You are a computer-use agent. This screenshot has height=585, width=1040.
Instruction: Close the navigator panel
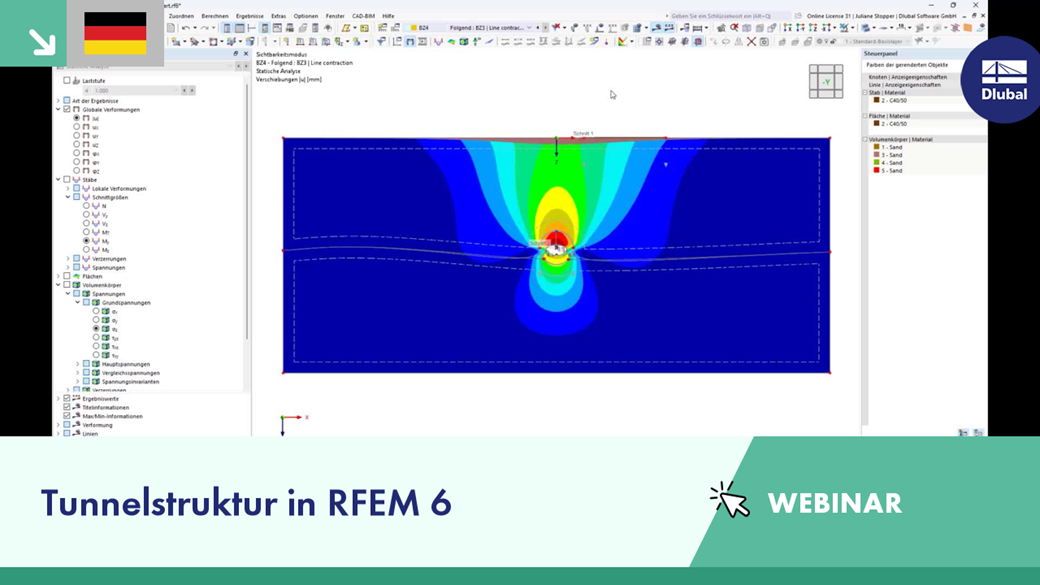coord(246,54)
